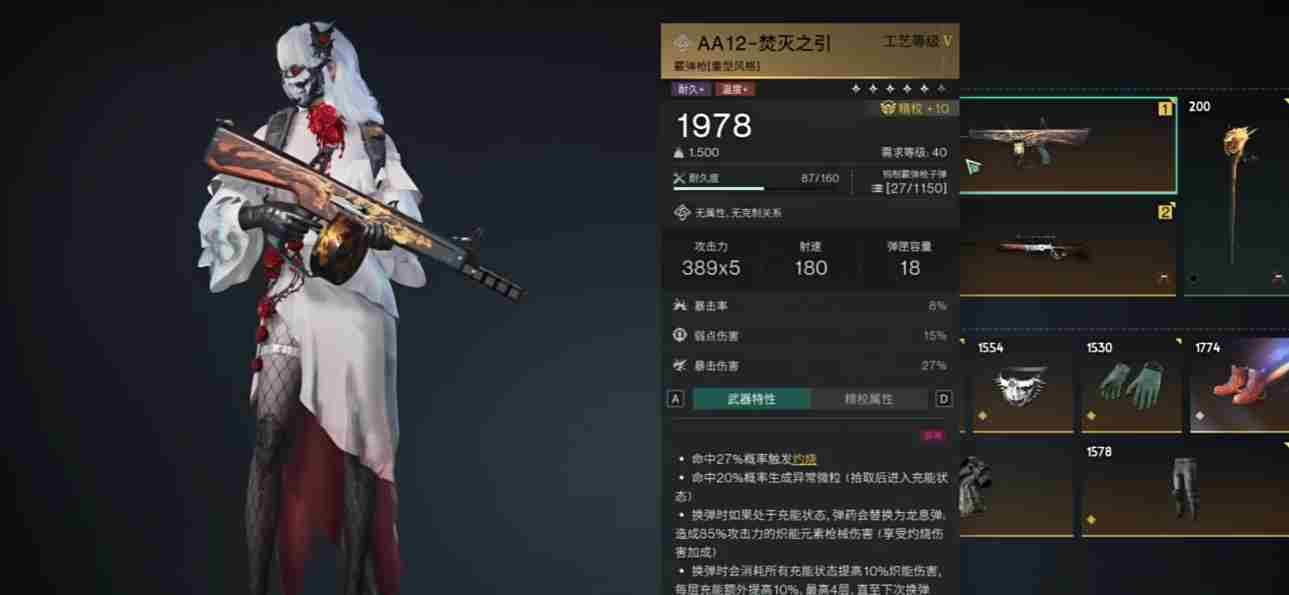Click the 温度+ red tag
Screen dimensions: 1289x595
735,89
